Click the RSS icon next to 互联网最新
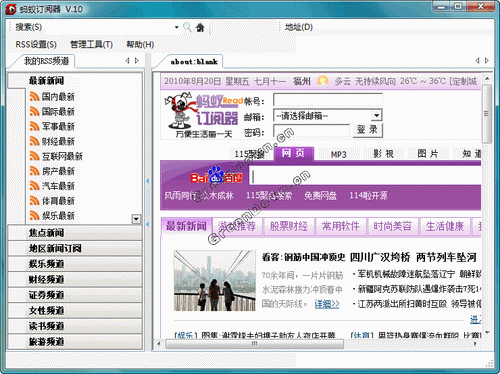 [35, 156]
